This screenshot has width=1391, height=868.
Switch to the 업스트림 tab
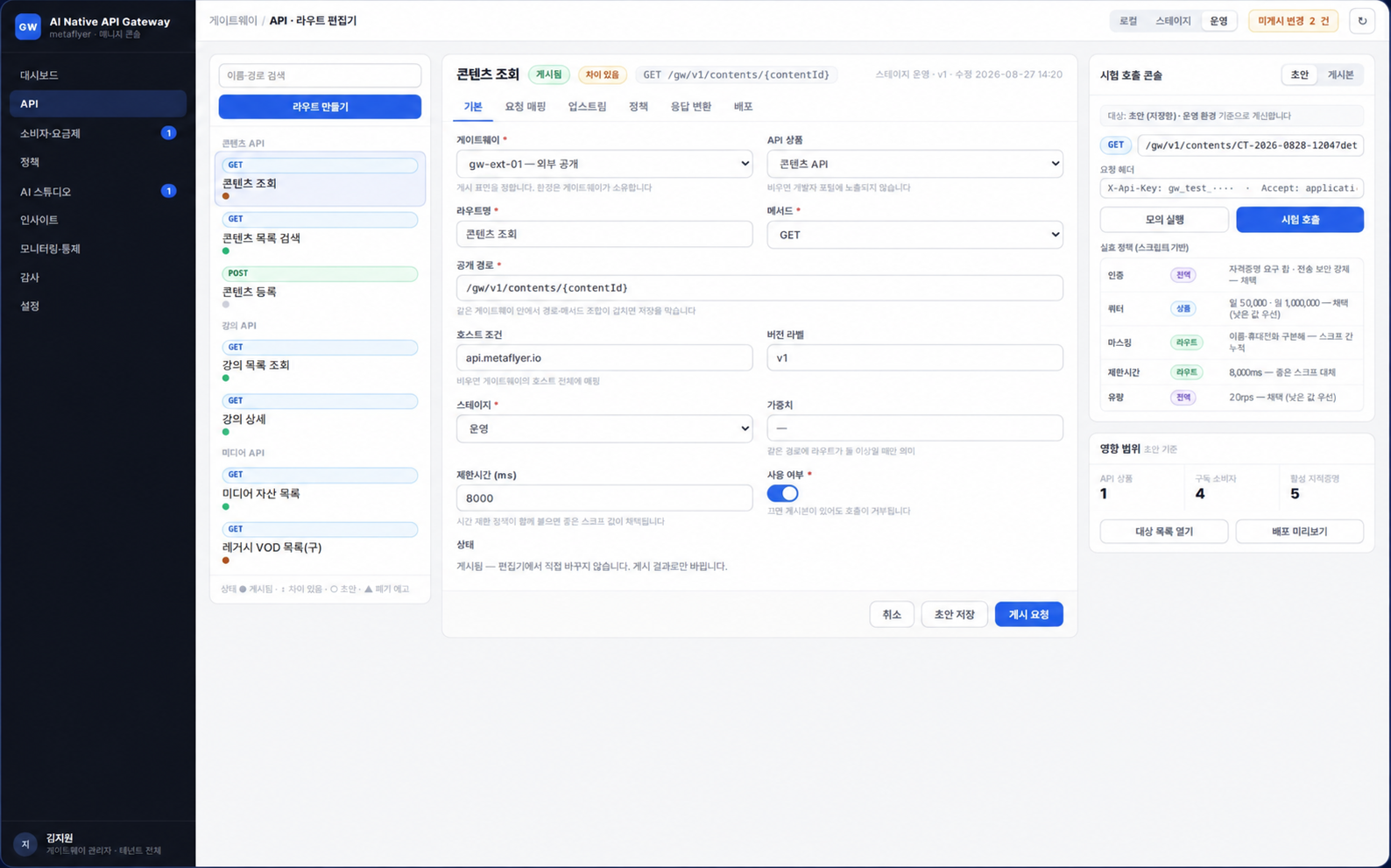(587, 107)
